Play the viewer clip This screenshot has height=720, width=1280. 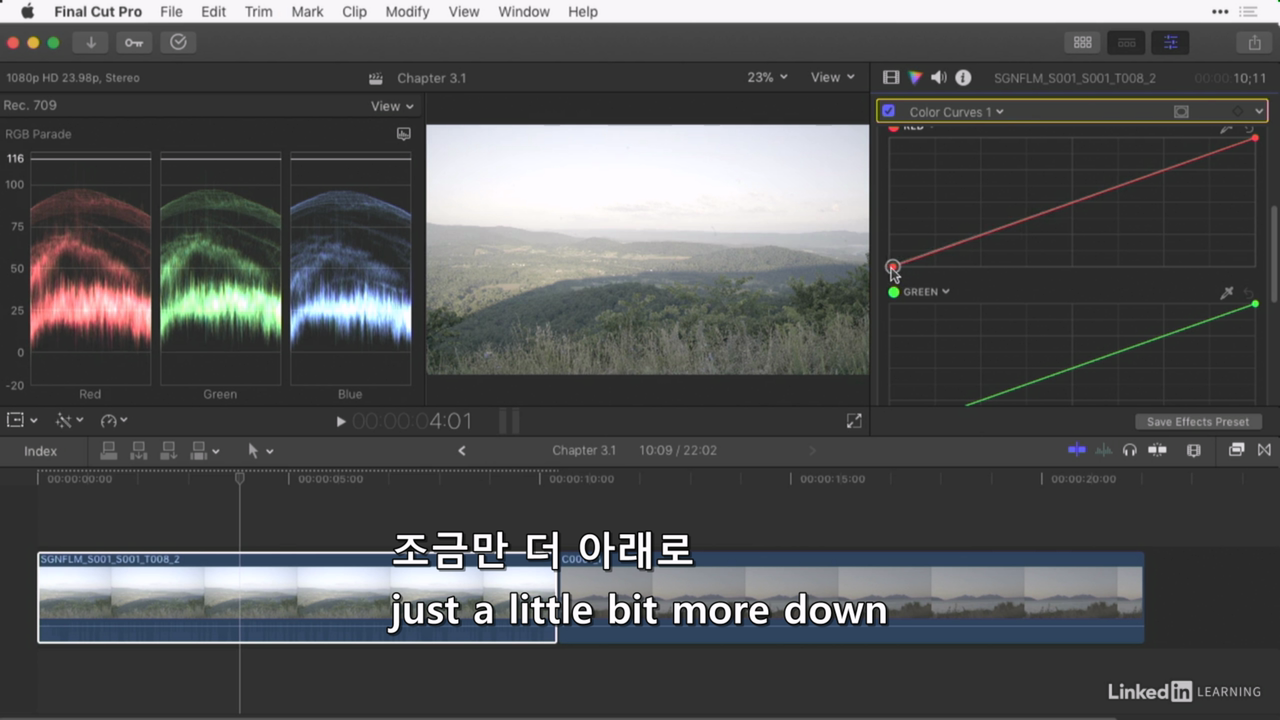[341, 422]
